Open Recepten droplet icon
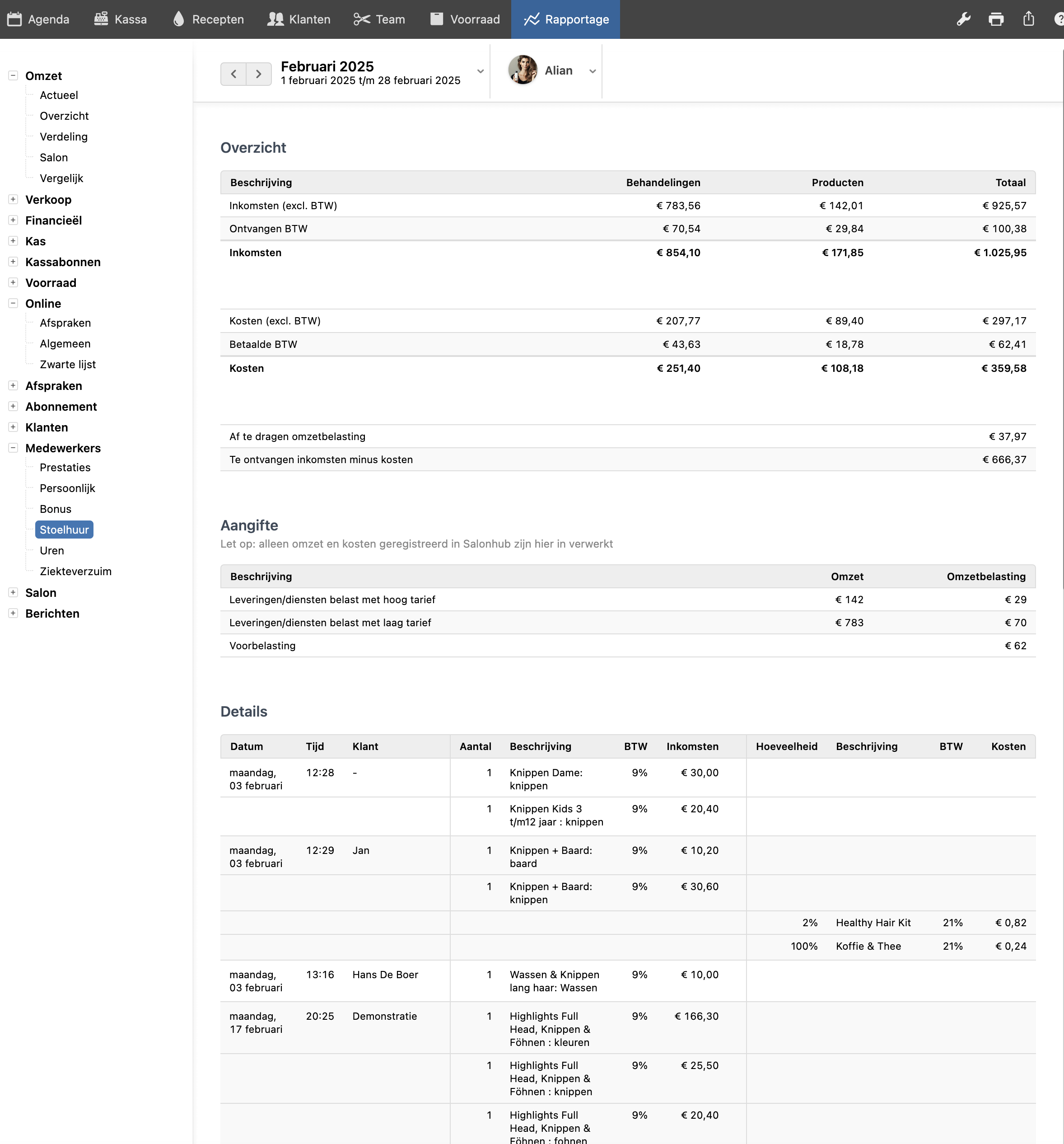 click(x=179, y=19)
